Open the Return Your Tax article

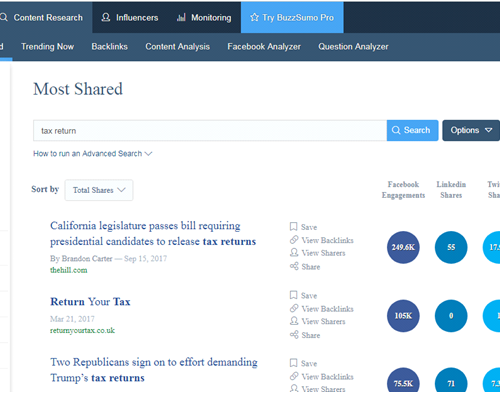pyautogui.click(x=90, y=302)
